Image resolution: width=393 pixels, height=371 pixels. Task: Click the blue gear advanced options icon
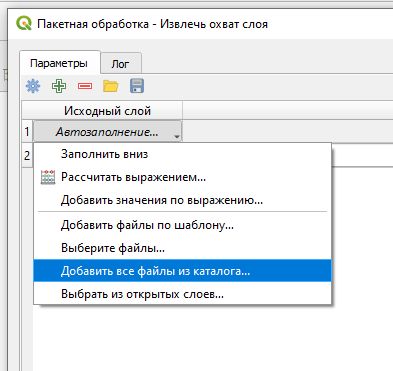coord(33,86)
